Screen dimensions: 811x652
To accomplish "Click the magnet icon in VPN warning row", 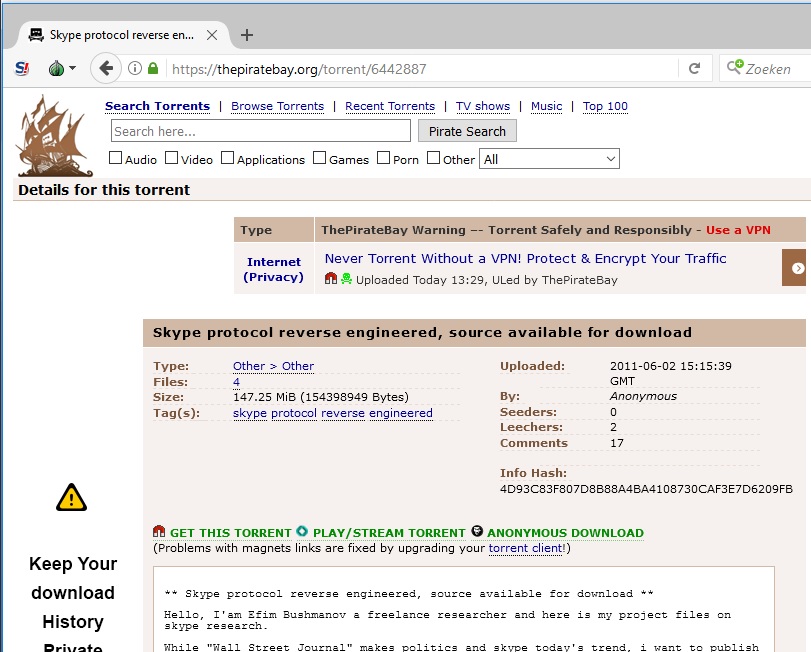I will [331, 279].
